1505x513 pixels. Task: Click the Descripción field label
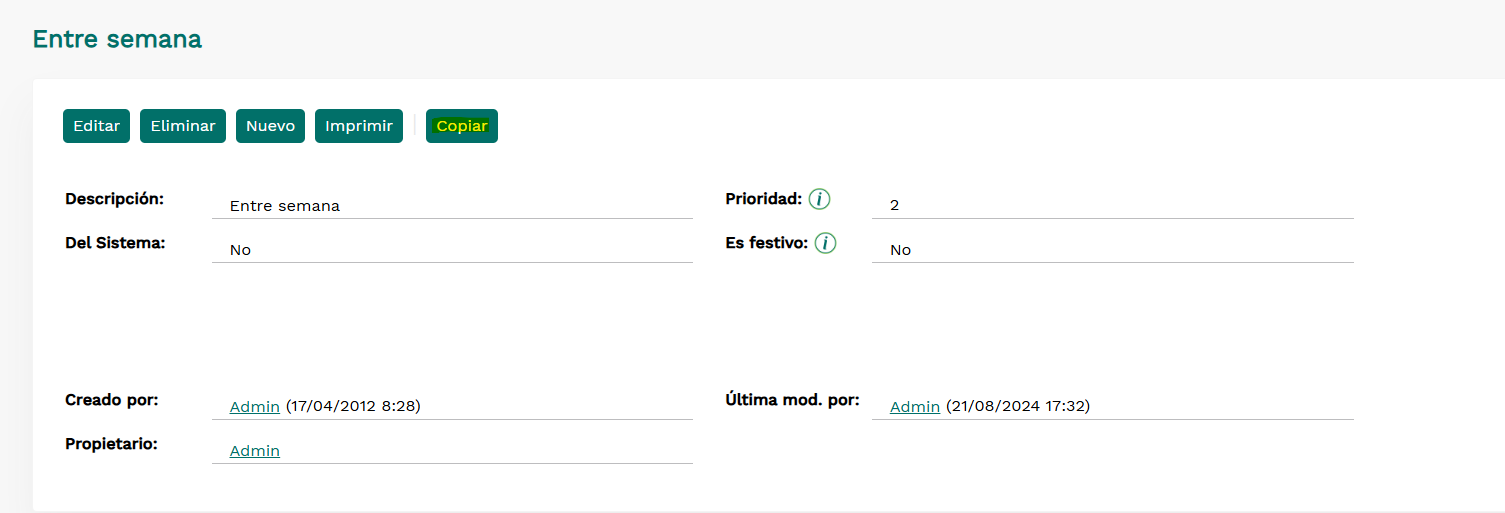(114, 199)
